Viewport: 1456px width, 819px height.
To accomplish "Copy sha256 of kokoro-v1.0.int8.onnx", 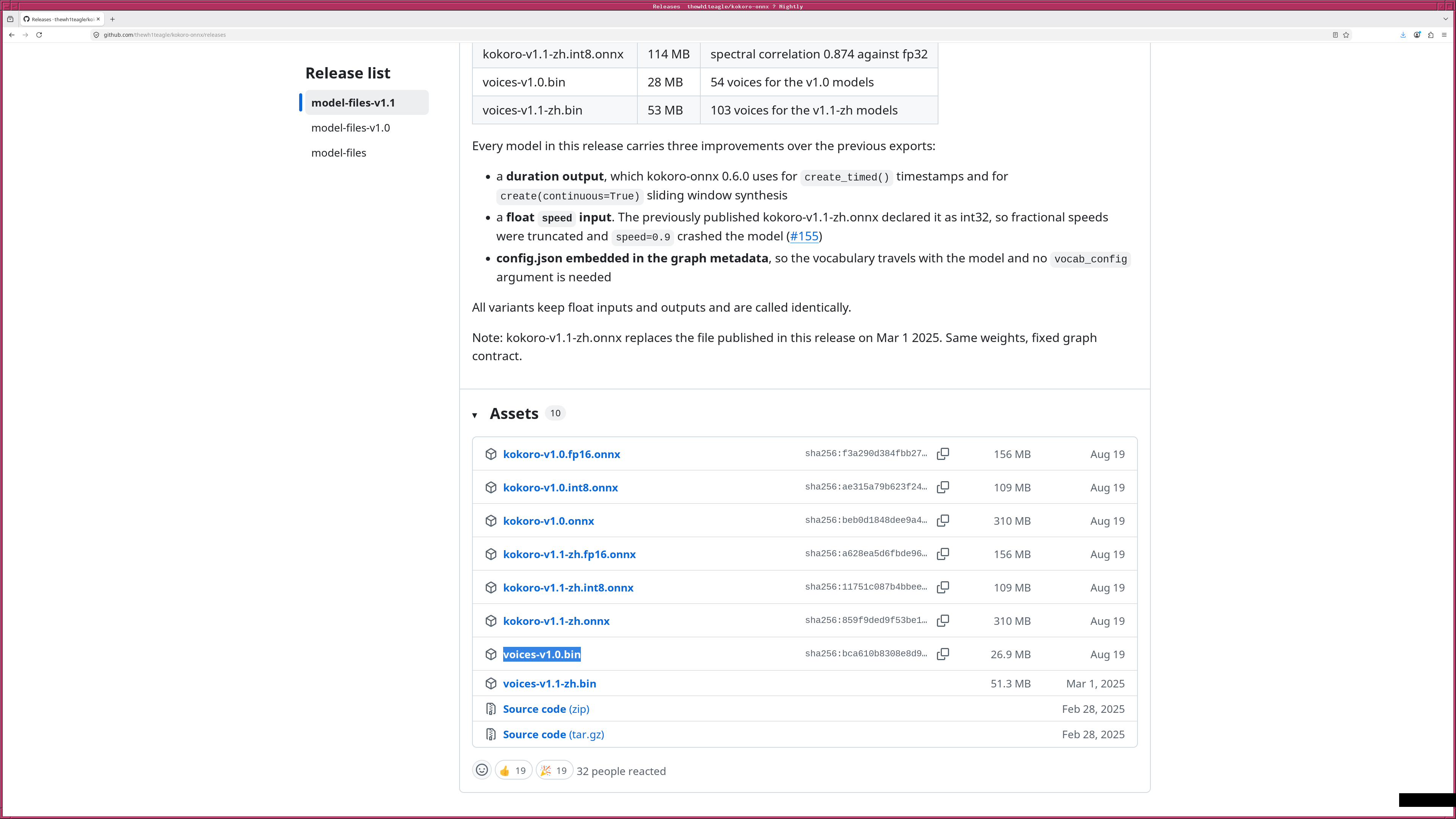I will (x=943, y=487).
